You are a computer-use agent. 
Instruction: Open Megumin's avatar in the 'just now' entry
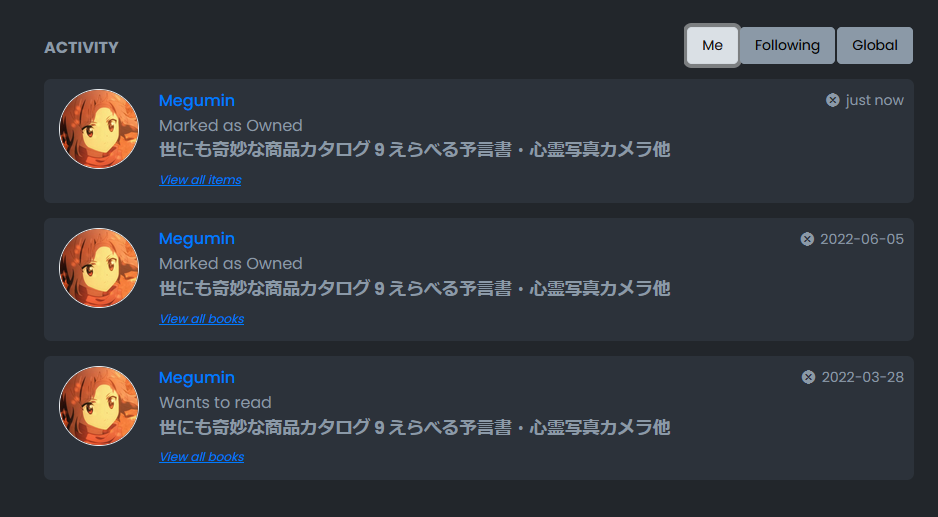click(x=99, y=129)
